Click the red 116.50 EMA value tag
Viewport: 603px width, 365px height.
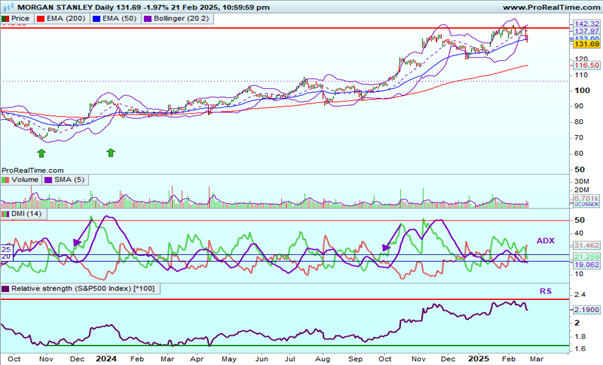tap(586, 65)
